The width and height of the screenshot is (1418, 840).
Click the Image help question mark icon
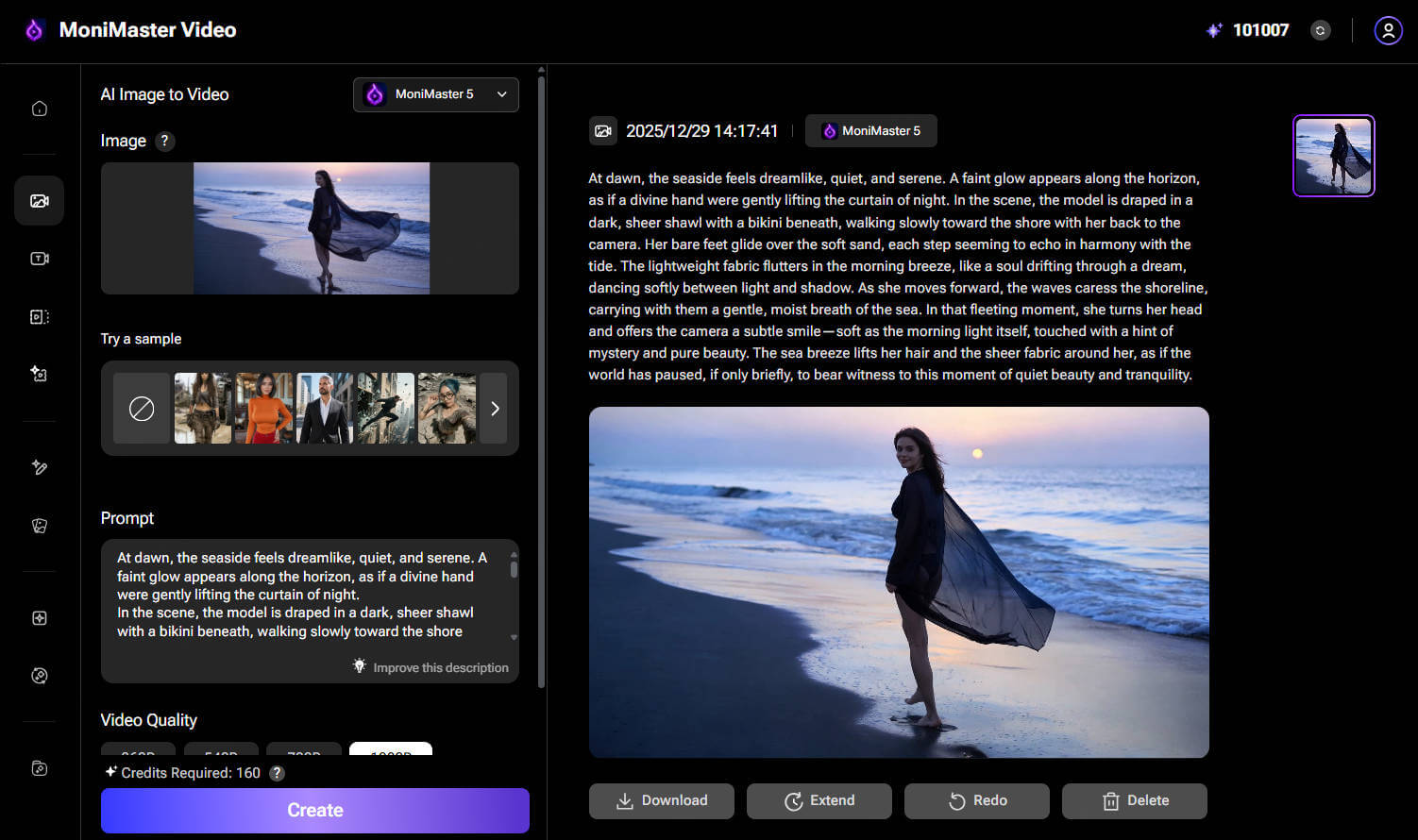(164, 141)
